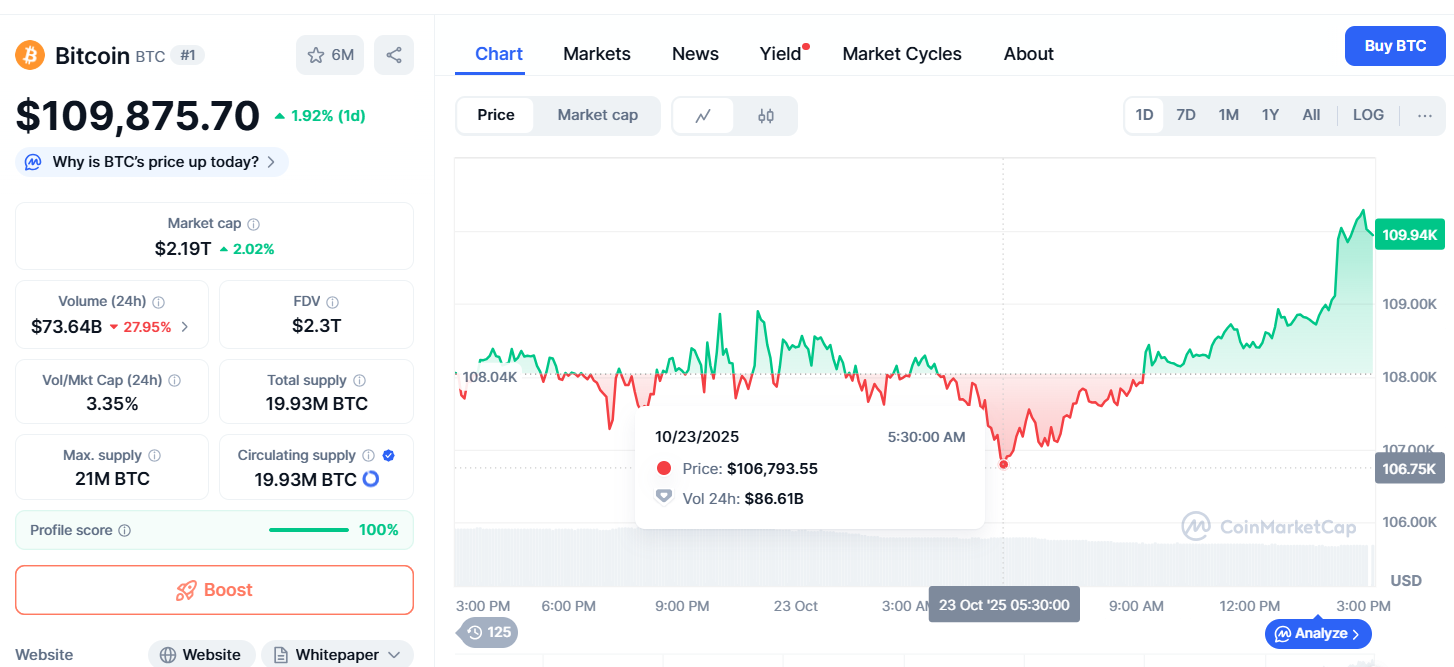Click the Bitcoin logo icon
Viewport: 1454px width, 667px height.
pyautogui.click(x=30, y=55)
